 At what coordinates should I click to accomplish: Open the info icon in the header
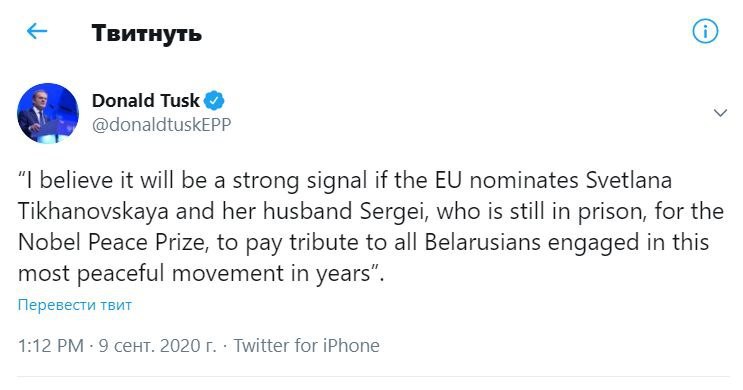point(705,32)
